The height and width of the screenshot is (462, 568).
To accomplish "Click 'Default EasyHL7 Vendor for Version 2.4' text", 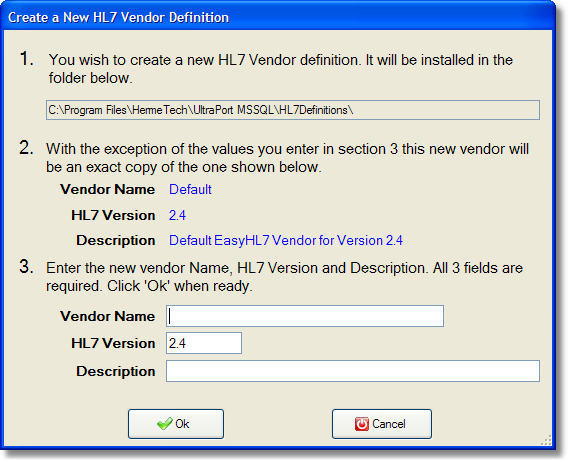I will tap(285, 241).
